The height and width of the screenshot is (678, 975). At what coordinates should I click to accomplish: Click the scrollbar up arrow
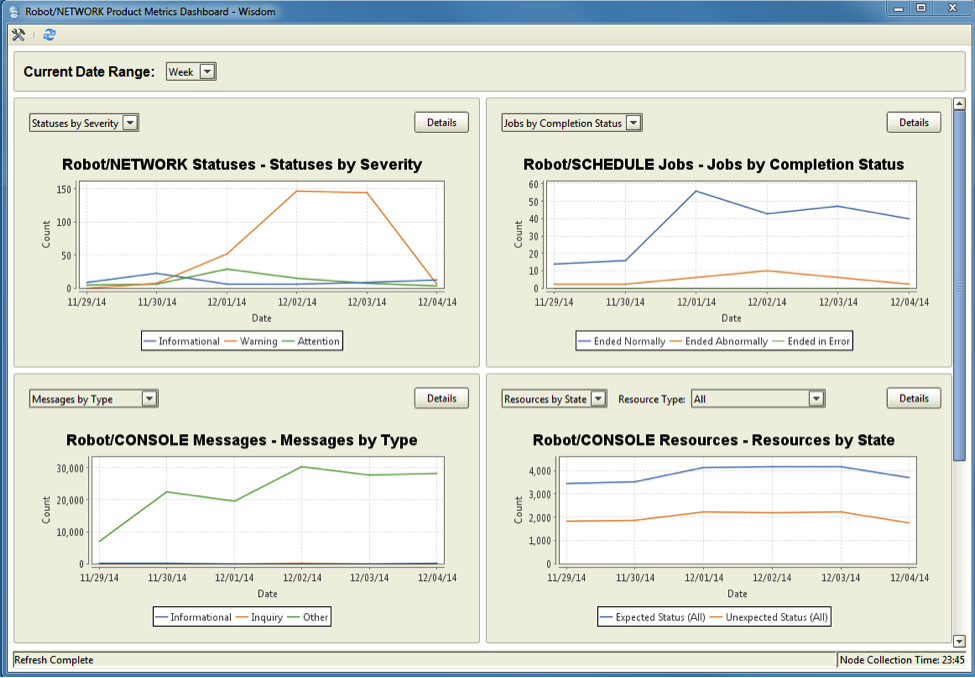click(959, 104)
